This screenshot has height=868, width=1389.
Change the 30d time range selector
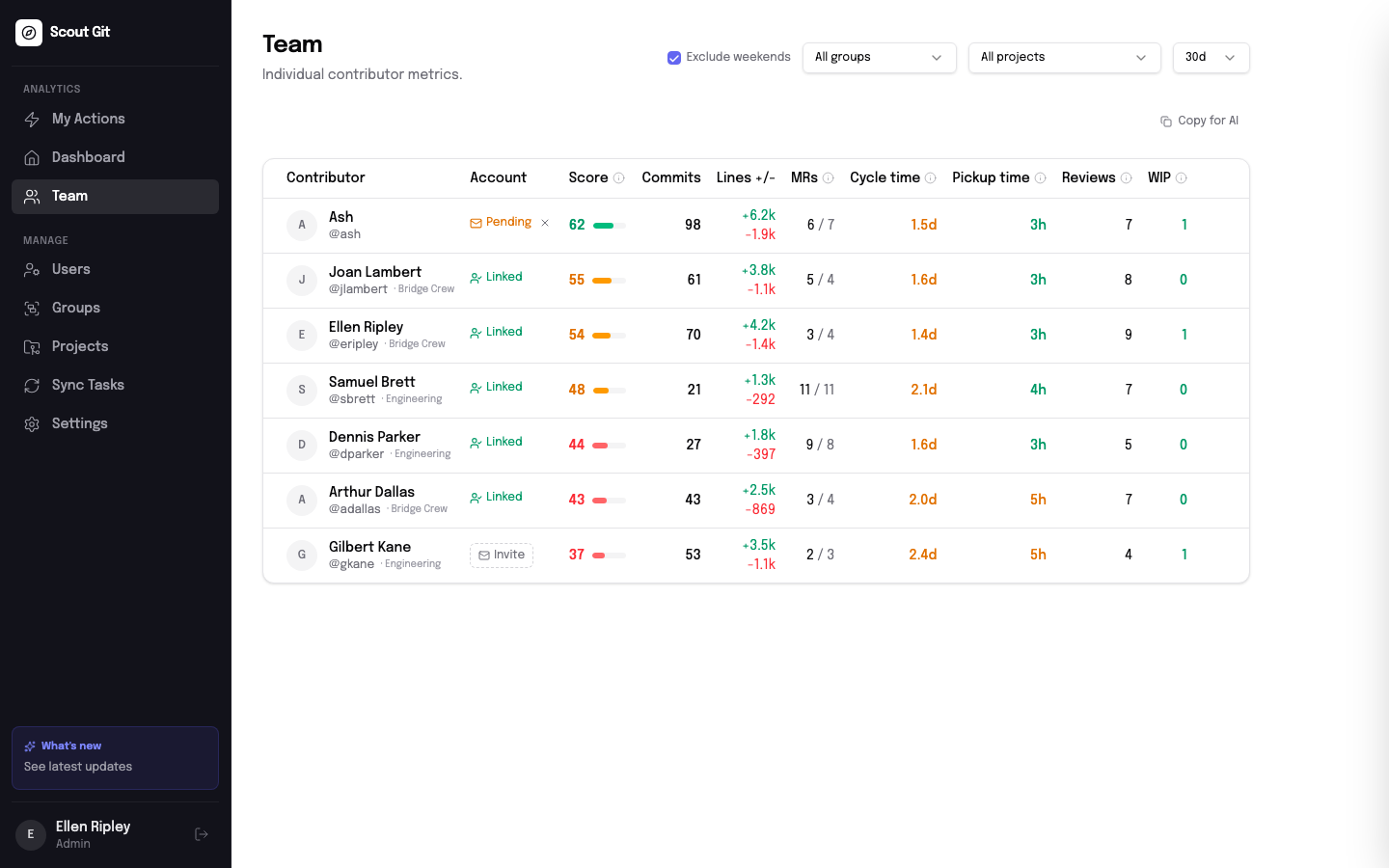(1211, 57)
